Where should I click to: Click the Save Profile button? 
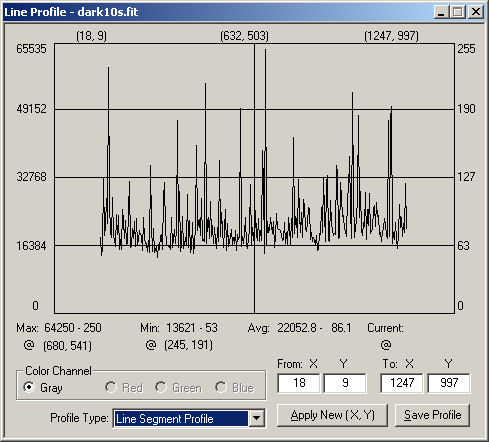(x=432, y=415)
